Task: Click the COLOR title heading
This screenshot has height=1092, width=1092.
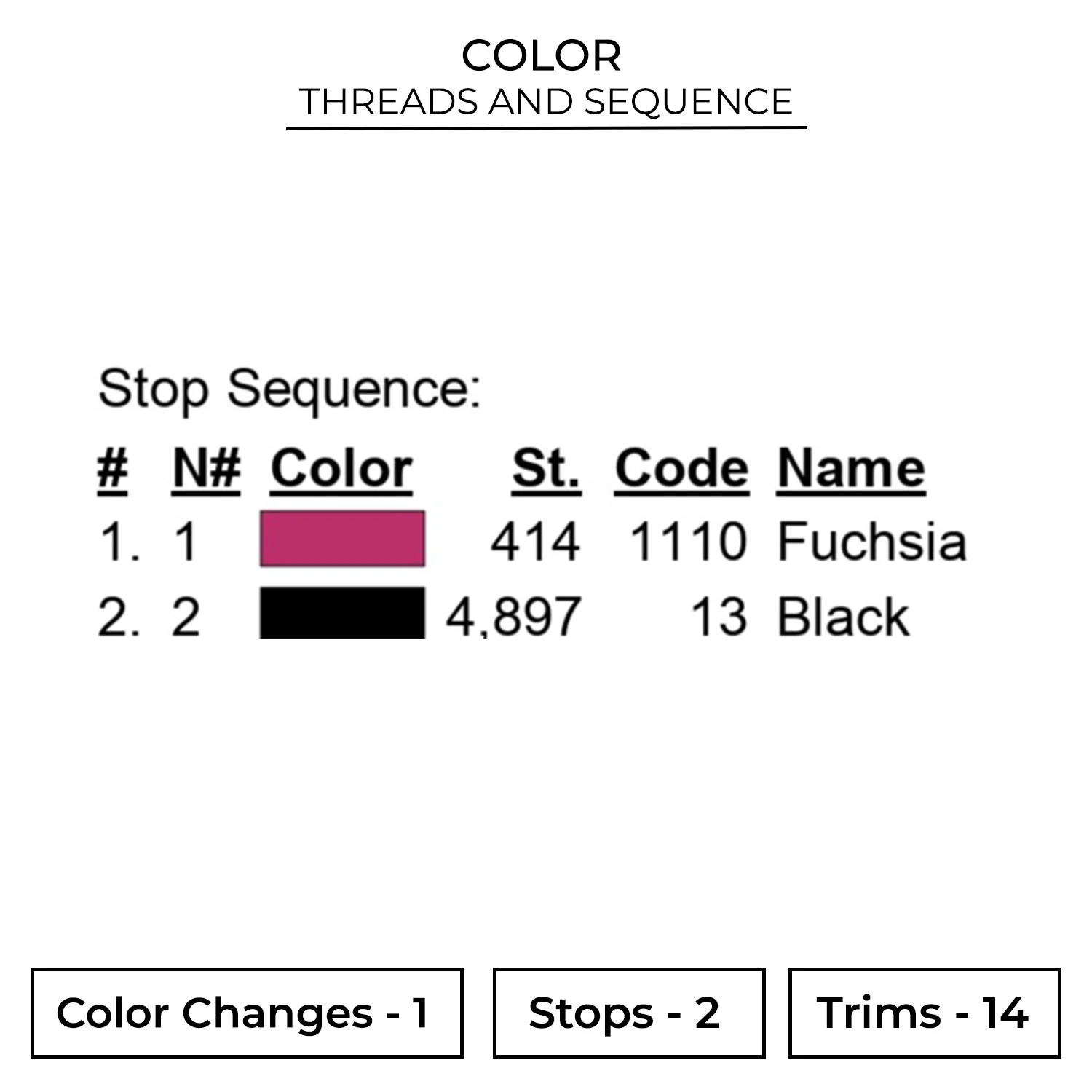Action: [542, 55]
